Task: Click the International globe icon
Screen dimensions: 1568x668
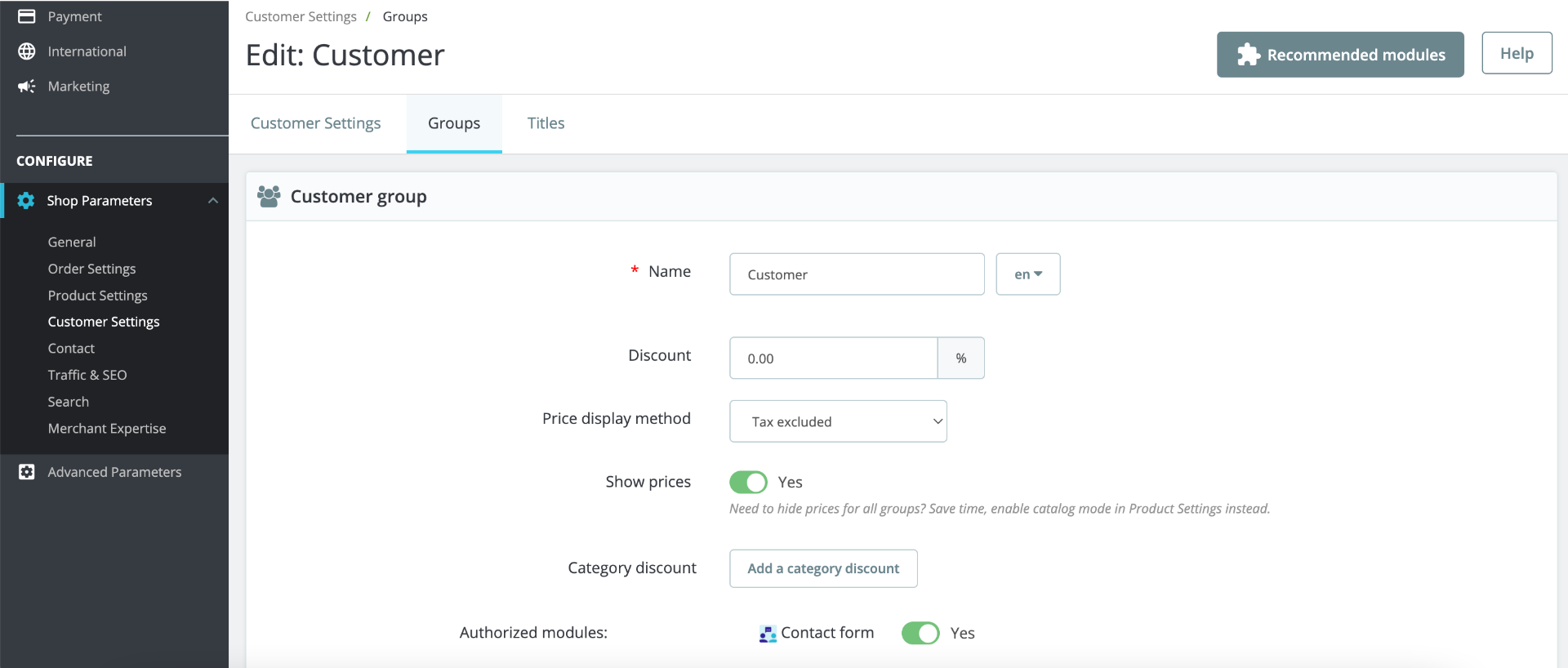Action: pyautogui.click(x=27, y=51)
